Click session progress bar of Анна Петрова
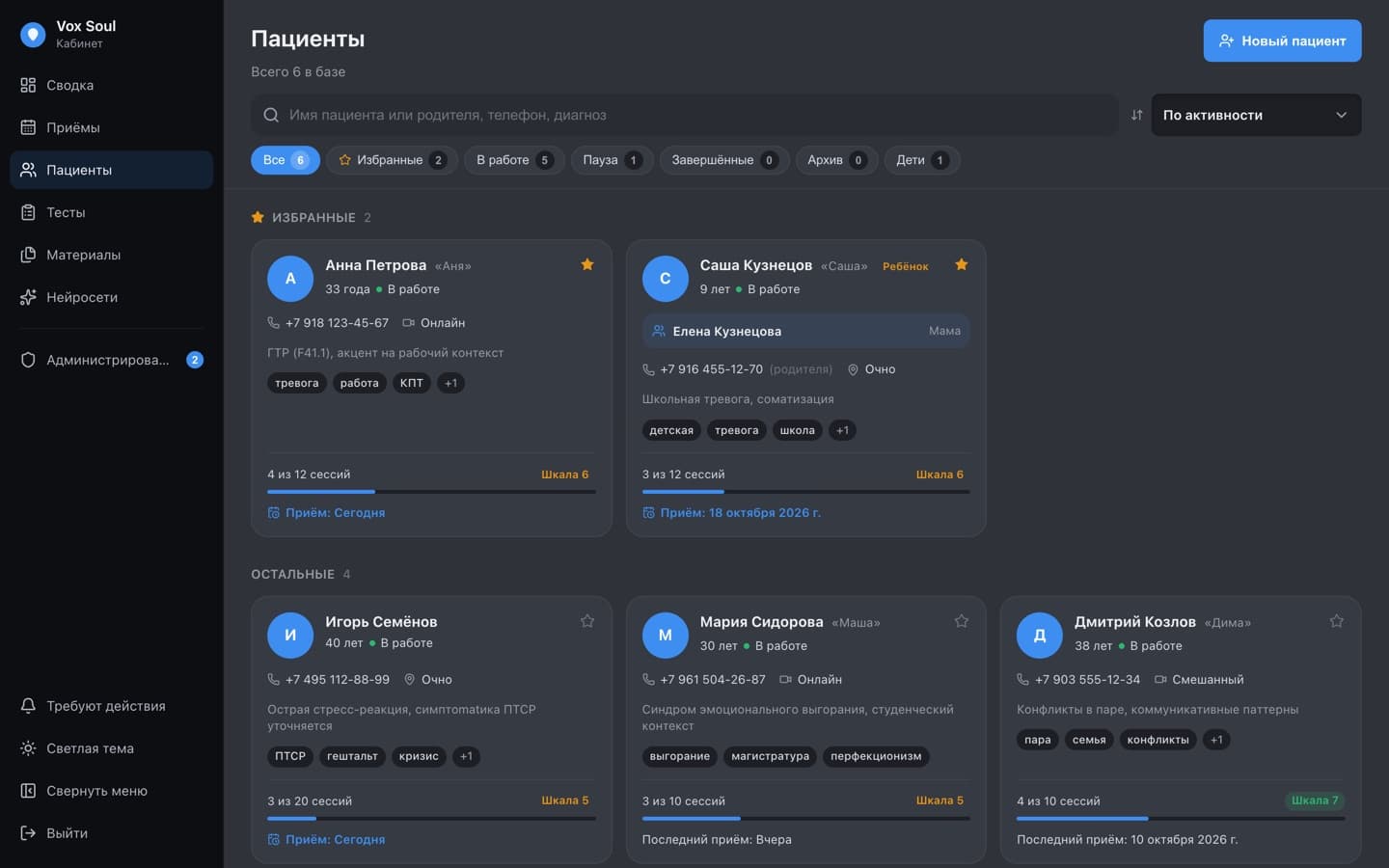The image size is (1389, 868). [431, 492]
